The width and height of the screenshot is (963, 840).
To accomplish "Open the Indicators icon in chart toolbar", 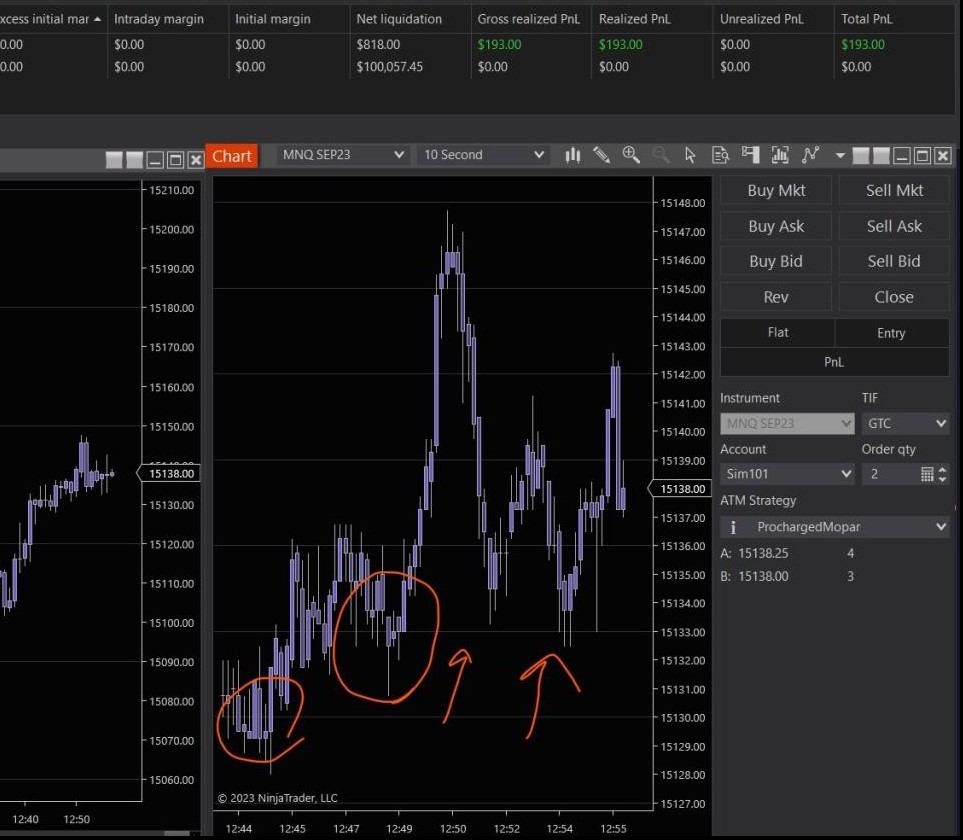I will [780, 155].
